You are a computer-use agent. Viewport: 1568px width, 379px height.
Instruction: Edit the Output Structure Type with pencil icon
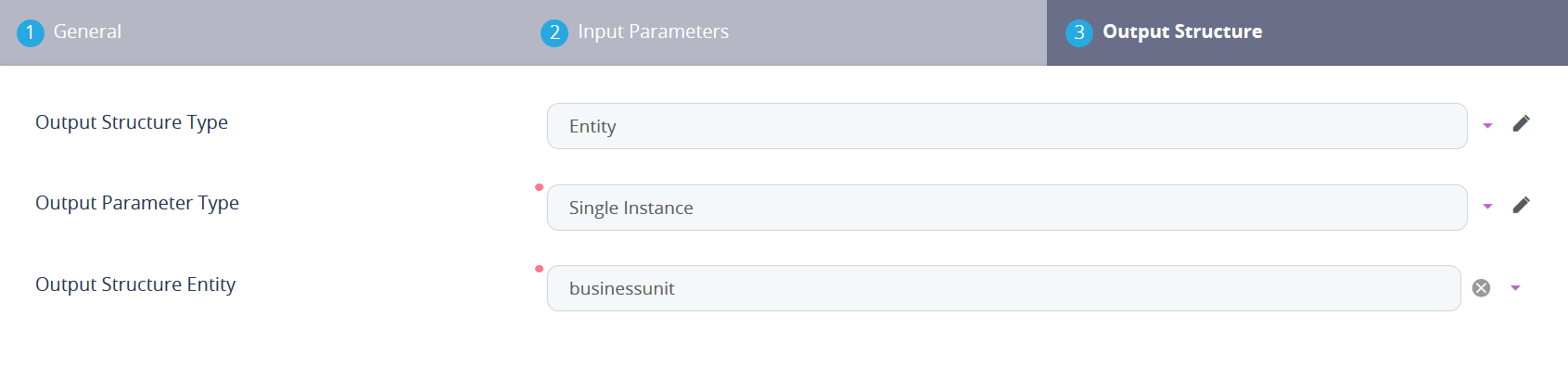(x=1521, y=123)
